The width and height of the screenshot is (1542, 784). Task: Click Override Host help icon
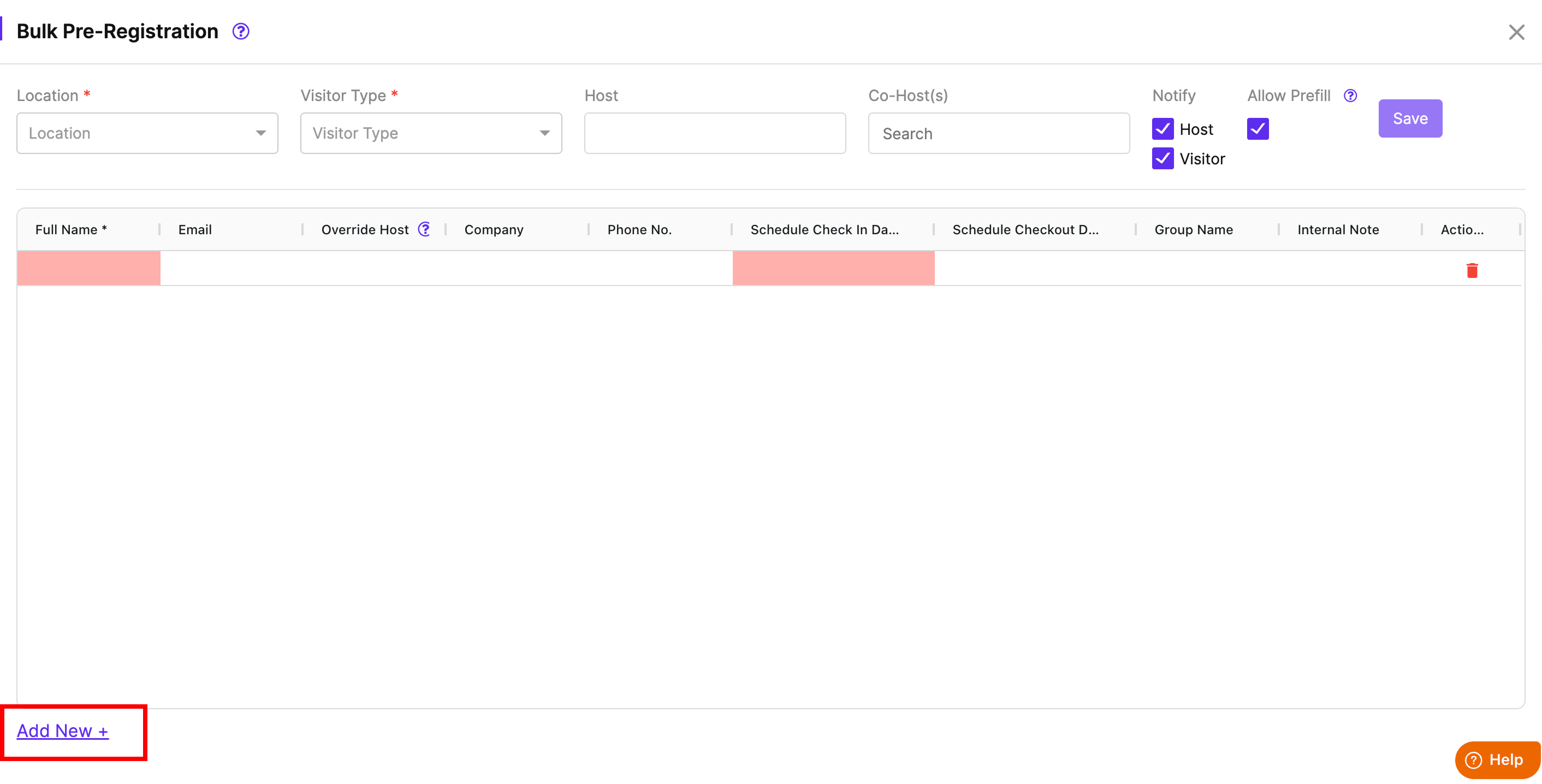[424, 229]
